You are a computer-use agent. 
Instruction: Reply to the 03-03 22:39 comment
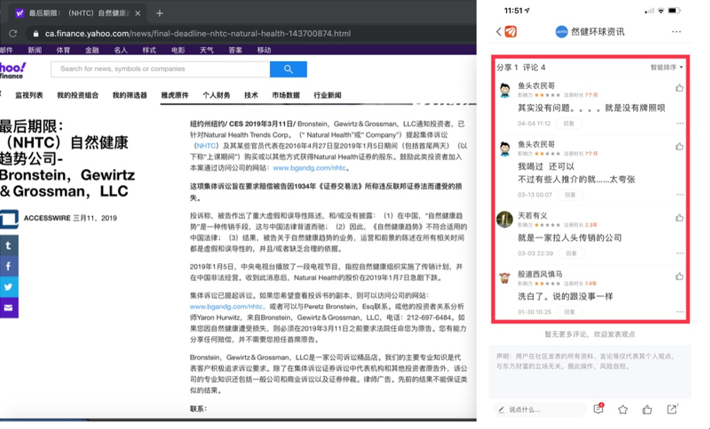(571, 253)
